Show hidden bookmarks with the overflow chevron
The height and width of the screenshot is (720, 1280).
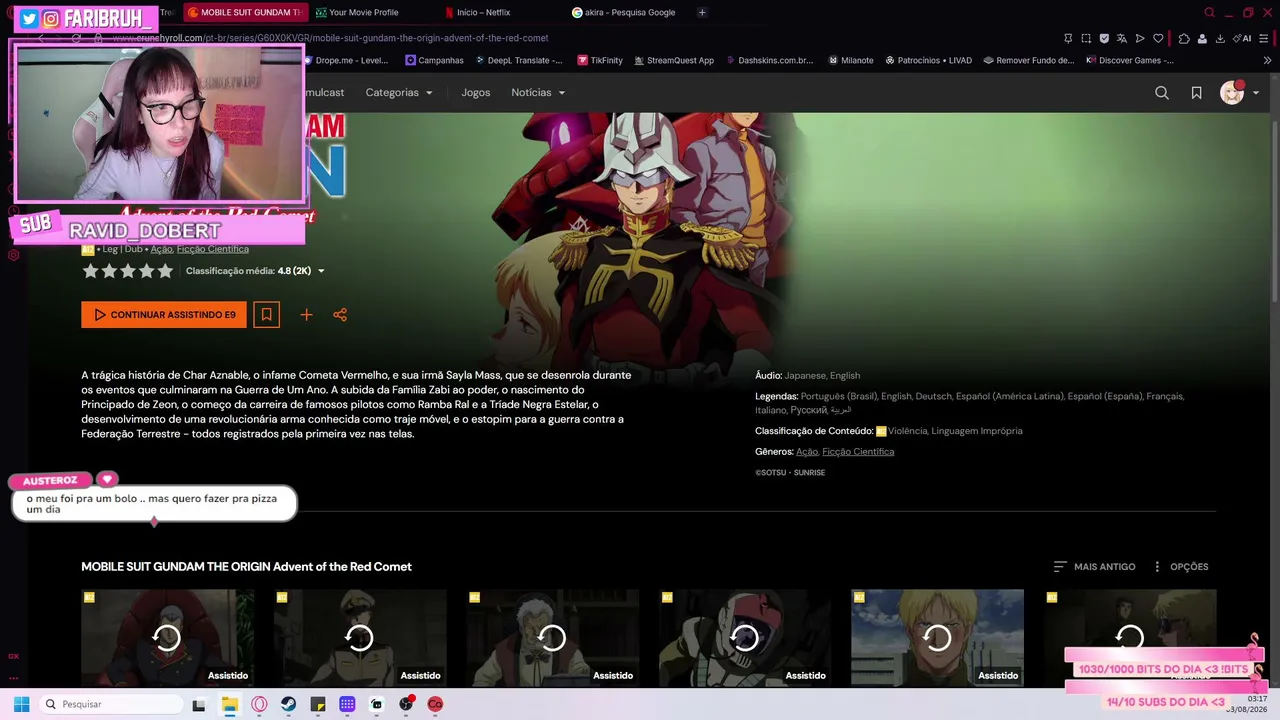pos(1268,60)
